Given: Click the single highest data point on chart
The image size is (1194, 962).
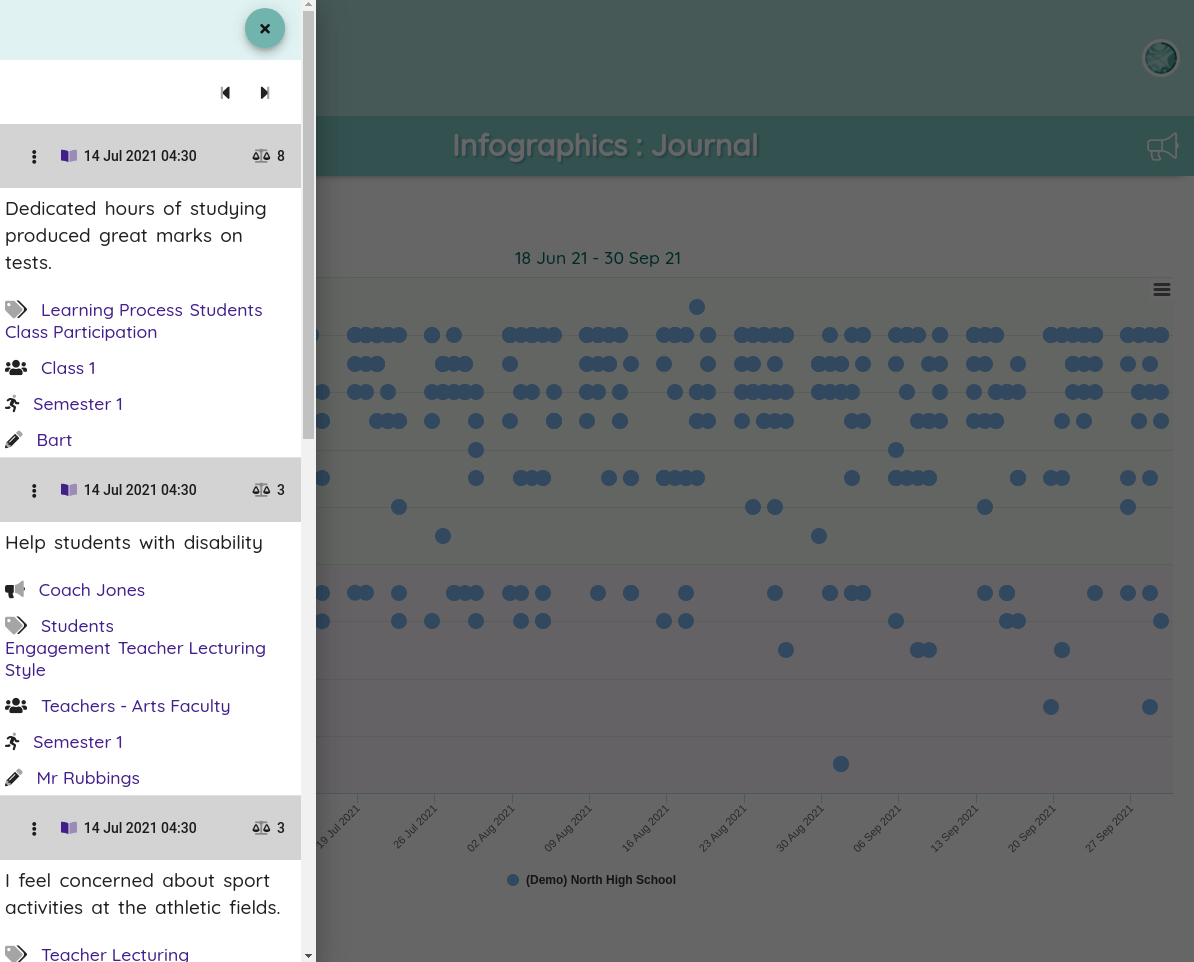Looking at the screenshot, I should coord(697,307).
